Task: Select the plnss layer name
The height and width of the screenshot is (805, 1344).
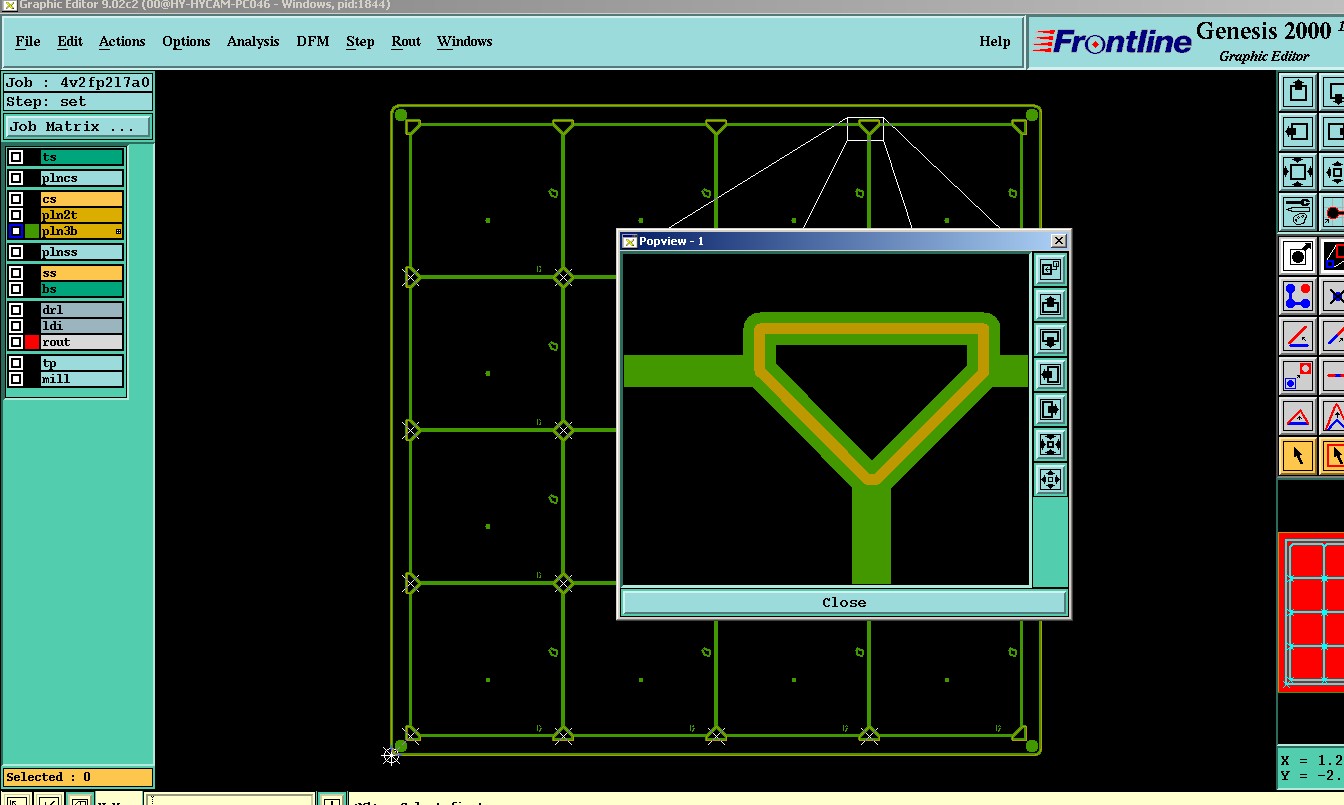Action: (x=82, y=252)
